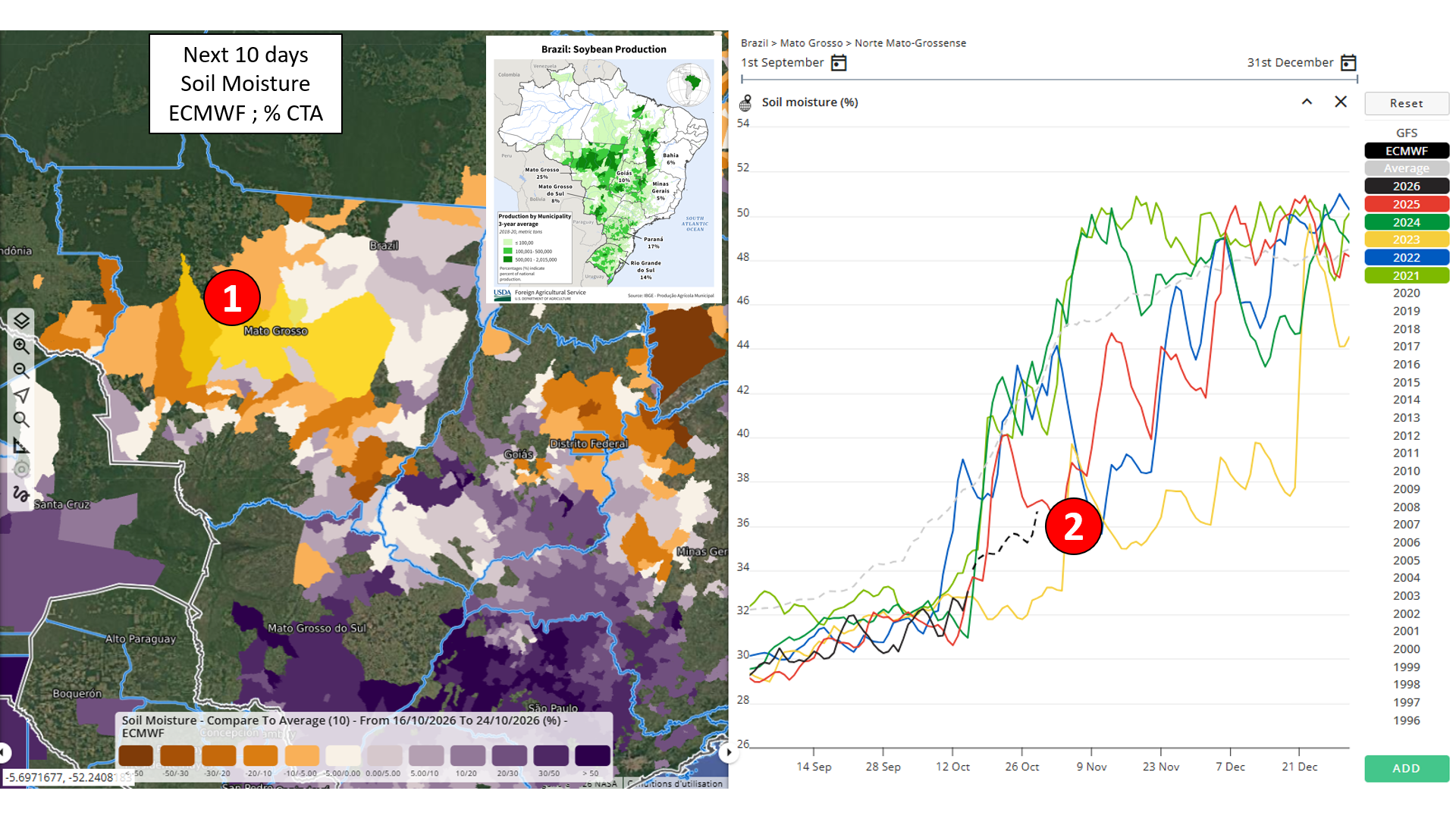Select the measure ruler tool
The height and width of the screenshot is (819, 1456).
21,445
